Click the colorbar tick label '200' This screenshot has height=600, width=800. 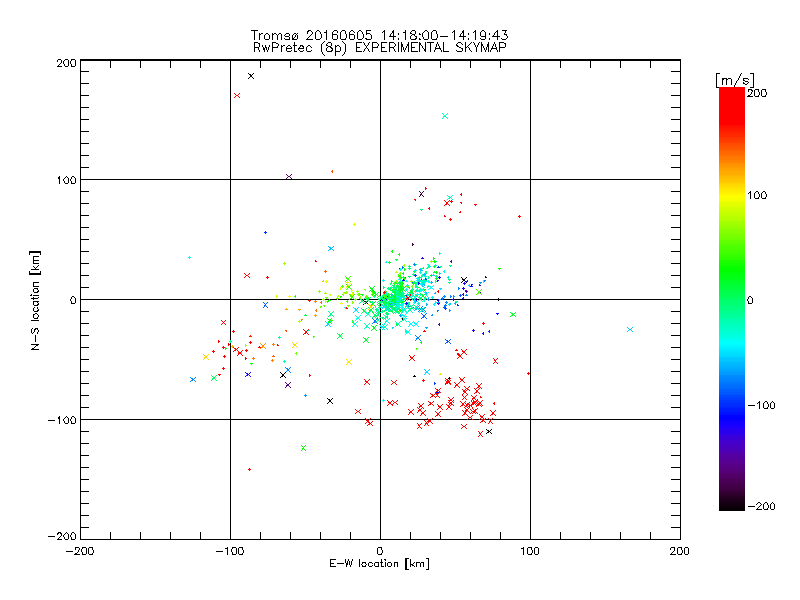pyautogui.click(x=757, y=93)
